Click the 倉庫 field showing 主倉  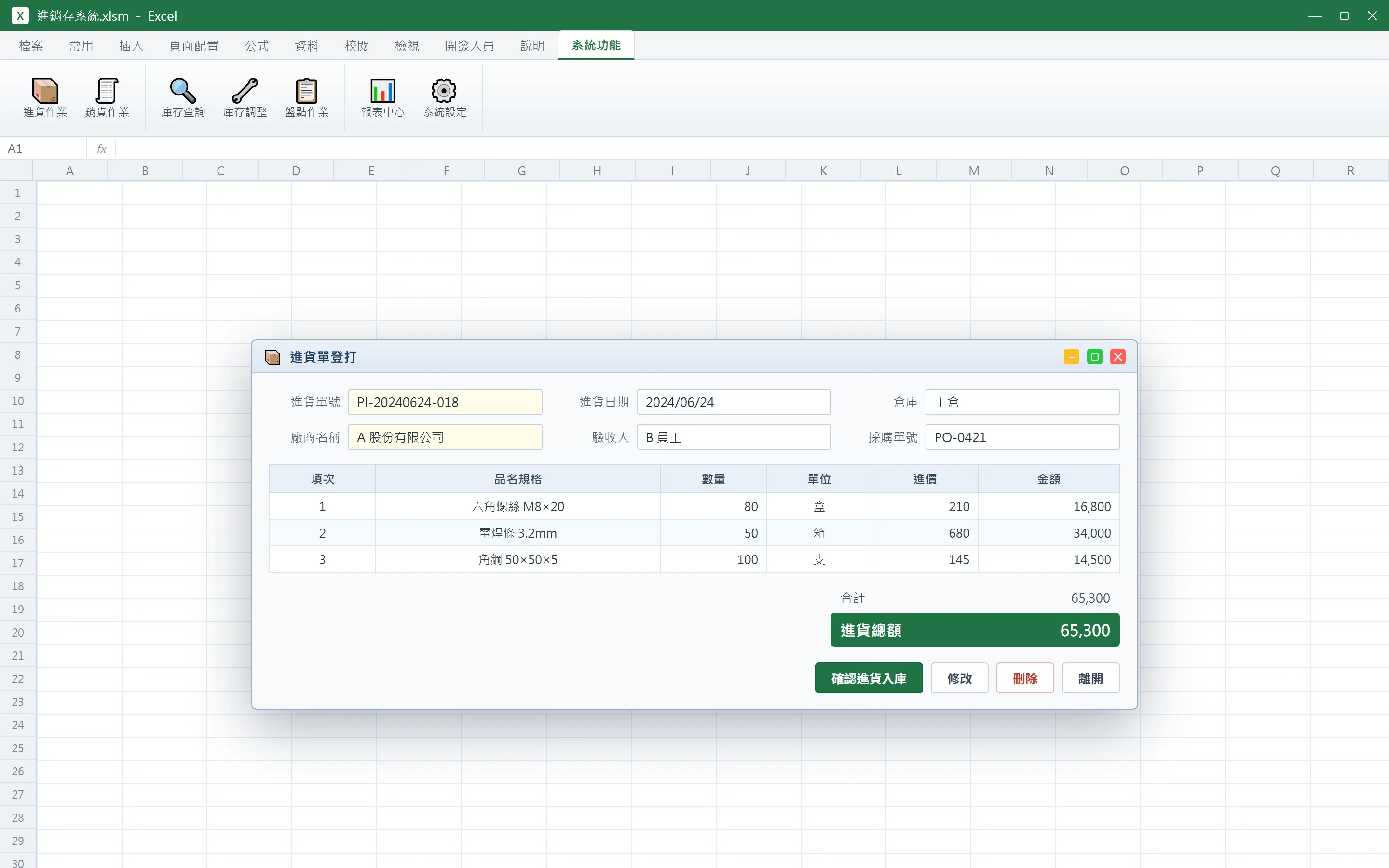[x=1022, y=402]
